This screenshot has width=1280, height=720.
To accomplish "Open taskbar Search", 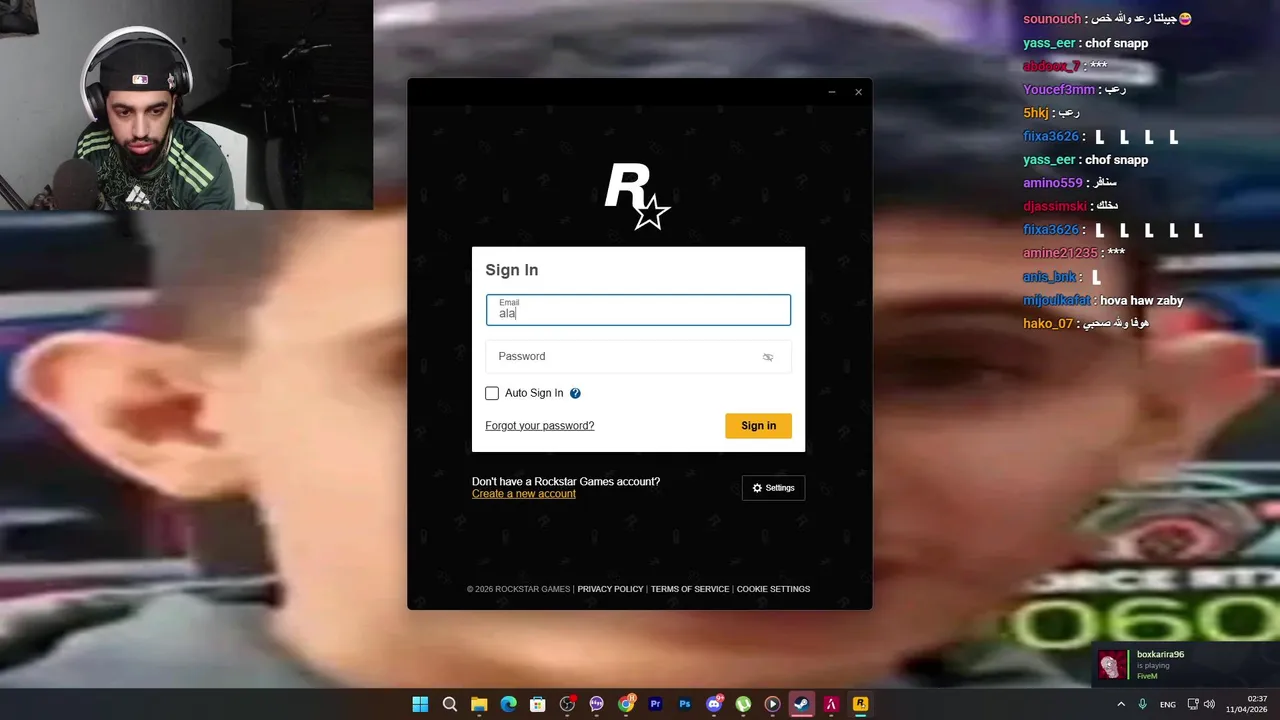I will point(450,704).
